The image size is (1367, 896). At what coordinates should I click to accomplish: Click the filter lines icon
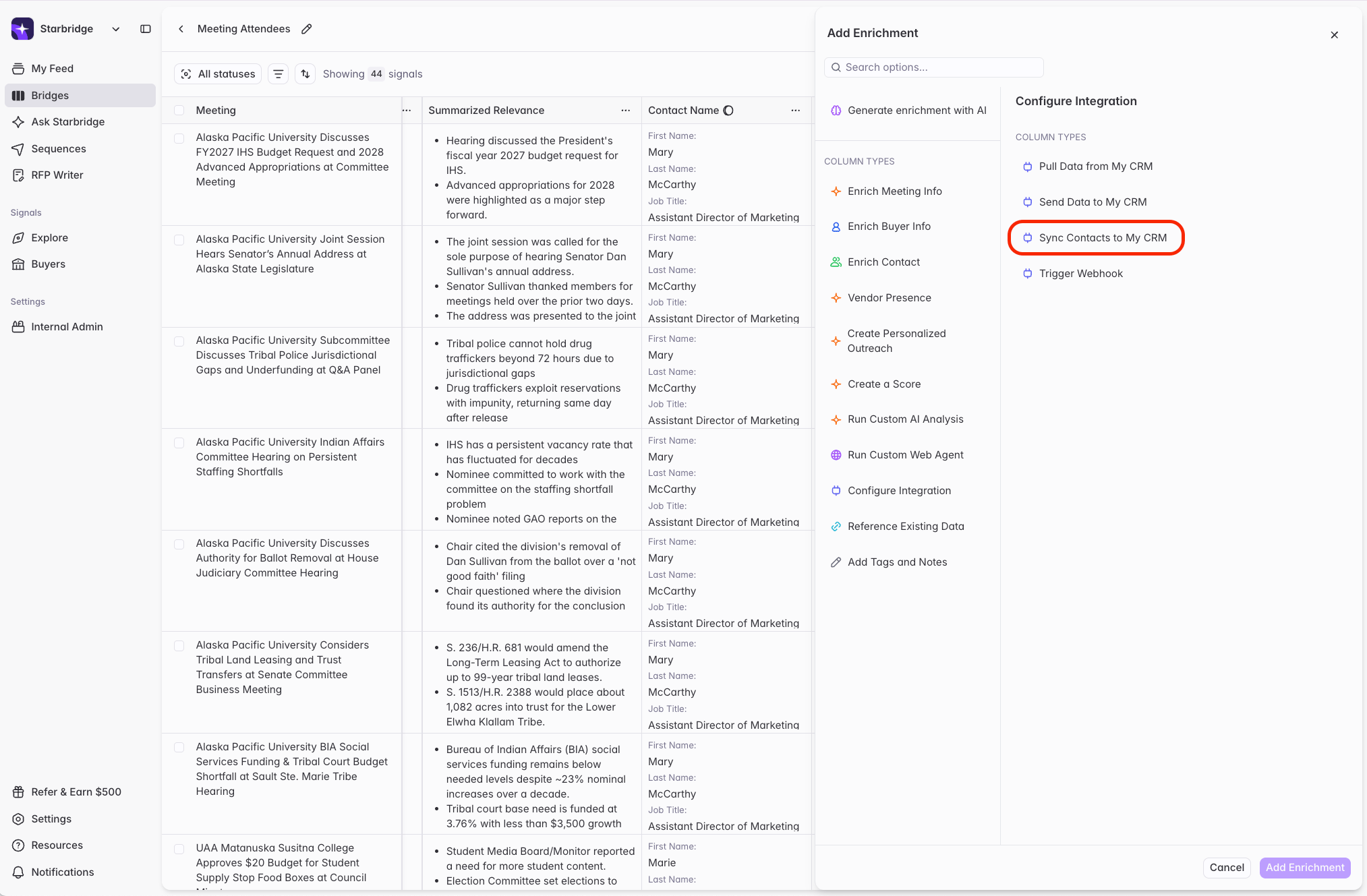[279, 74]
